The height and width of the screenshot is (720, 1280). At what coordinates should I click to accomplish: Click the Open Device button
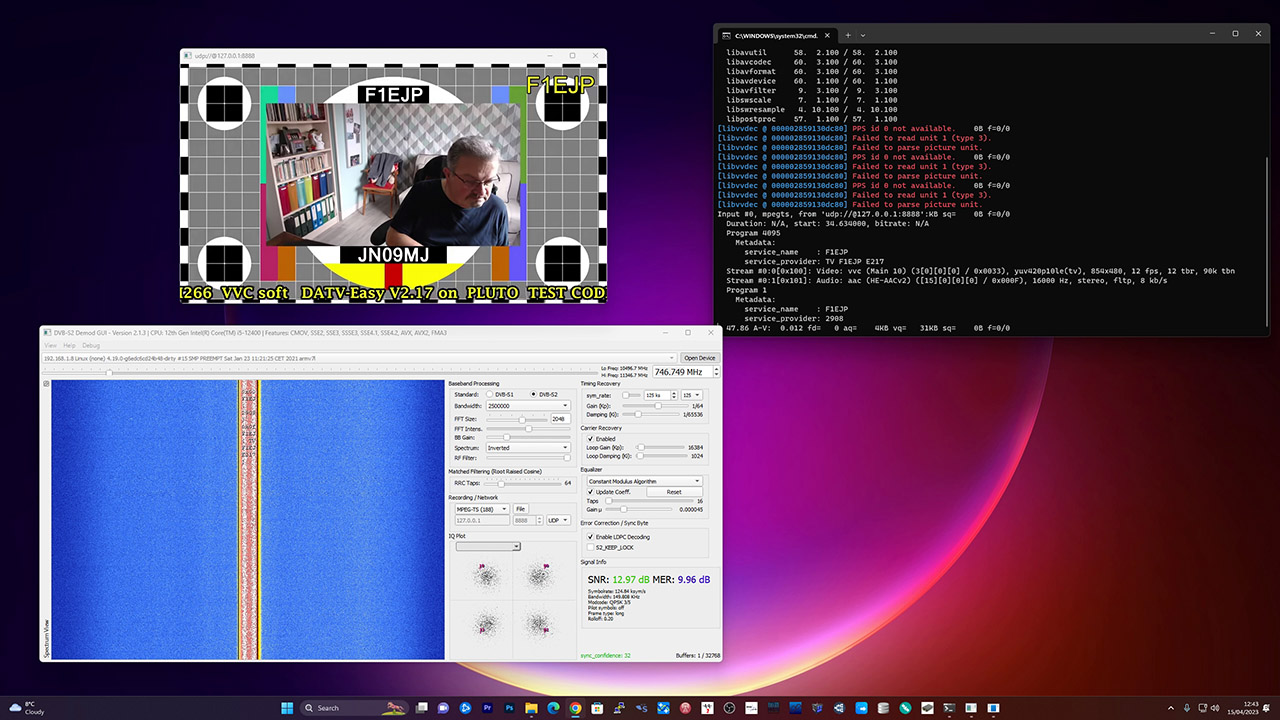[x=699, y=357]
